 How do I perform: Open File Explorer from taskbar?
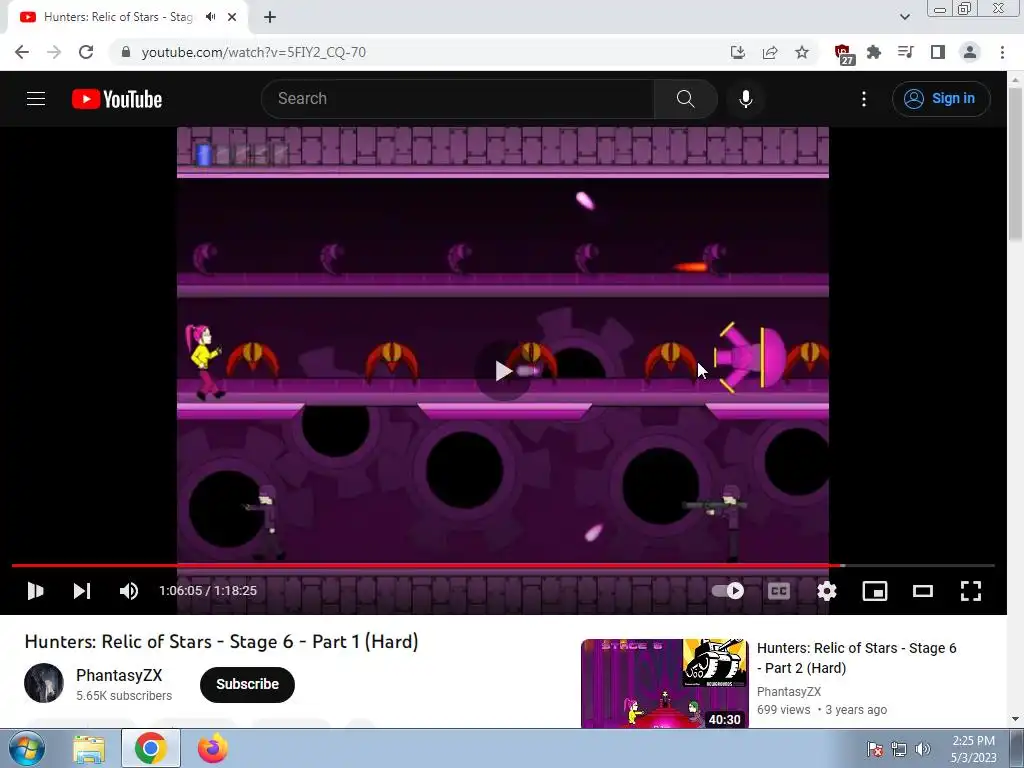(89, 749)
